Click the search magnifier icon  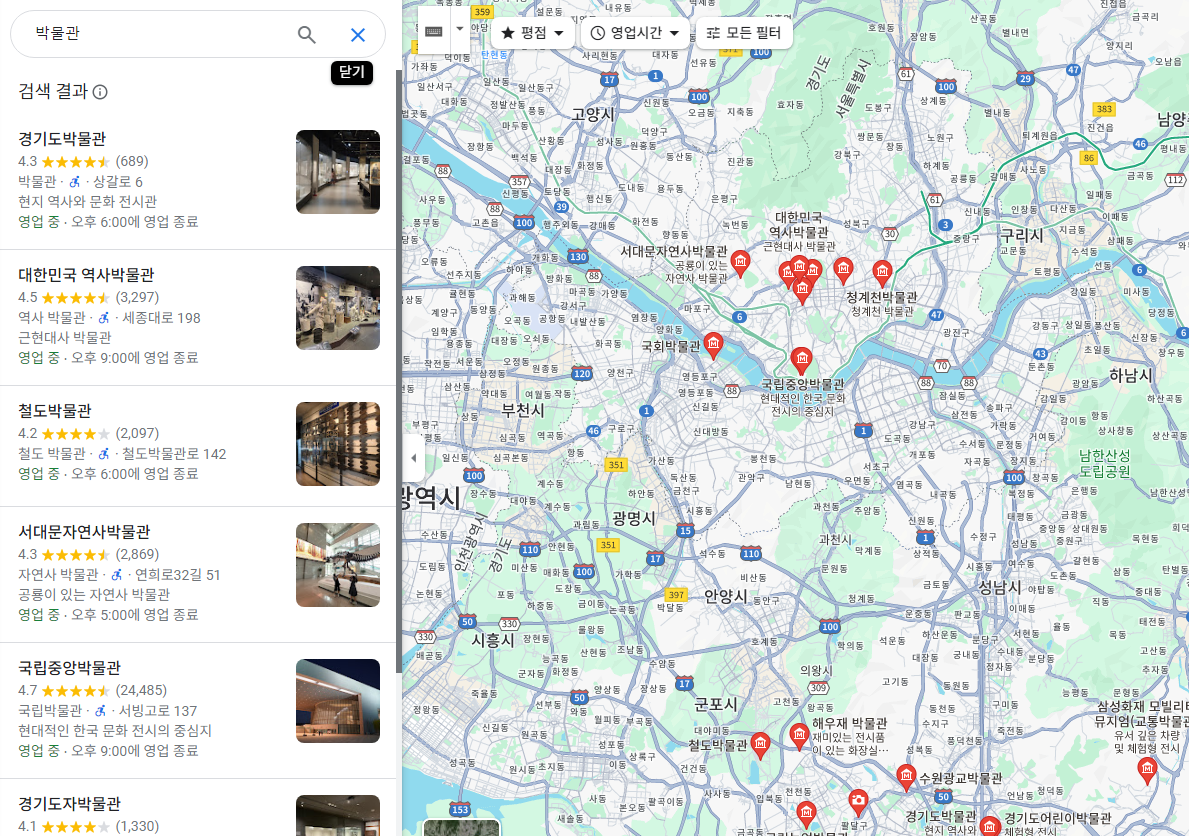[306, 34]
